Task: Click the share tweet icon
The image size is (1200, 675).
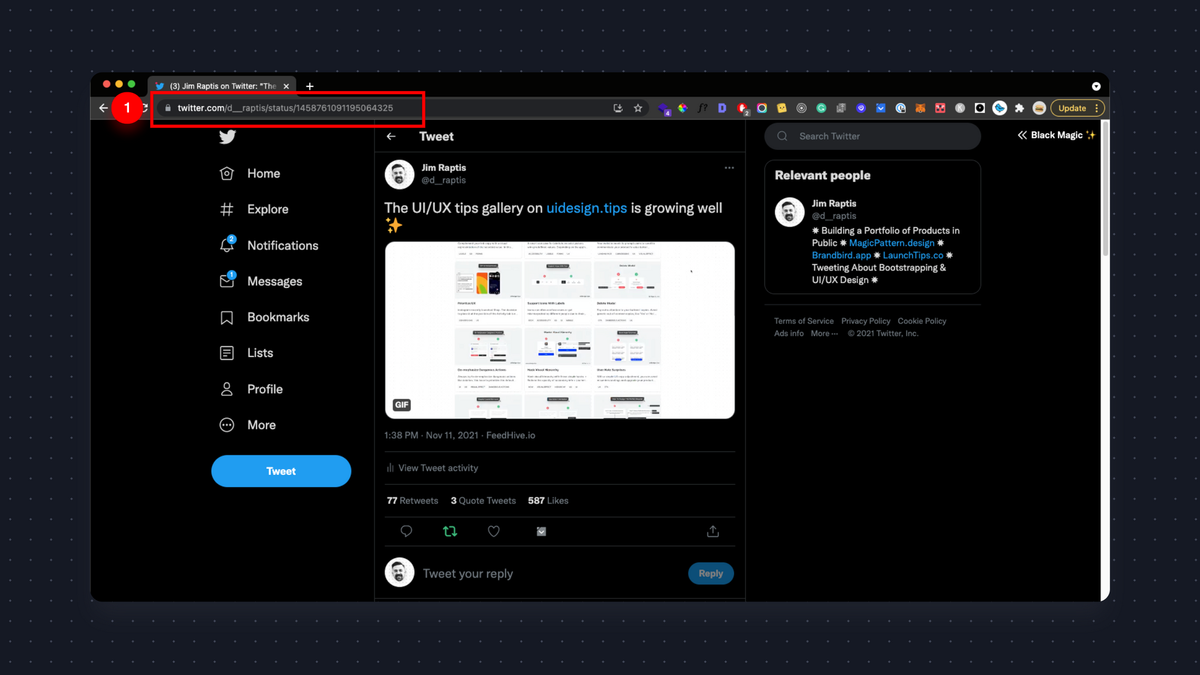Action: pos(713,531)
